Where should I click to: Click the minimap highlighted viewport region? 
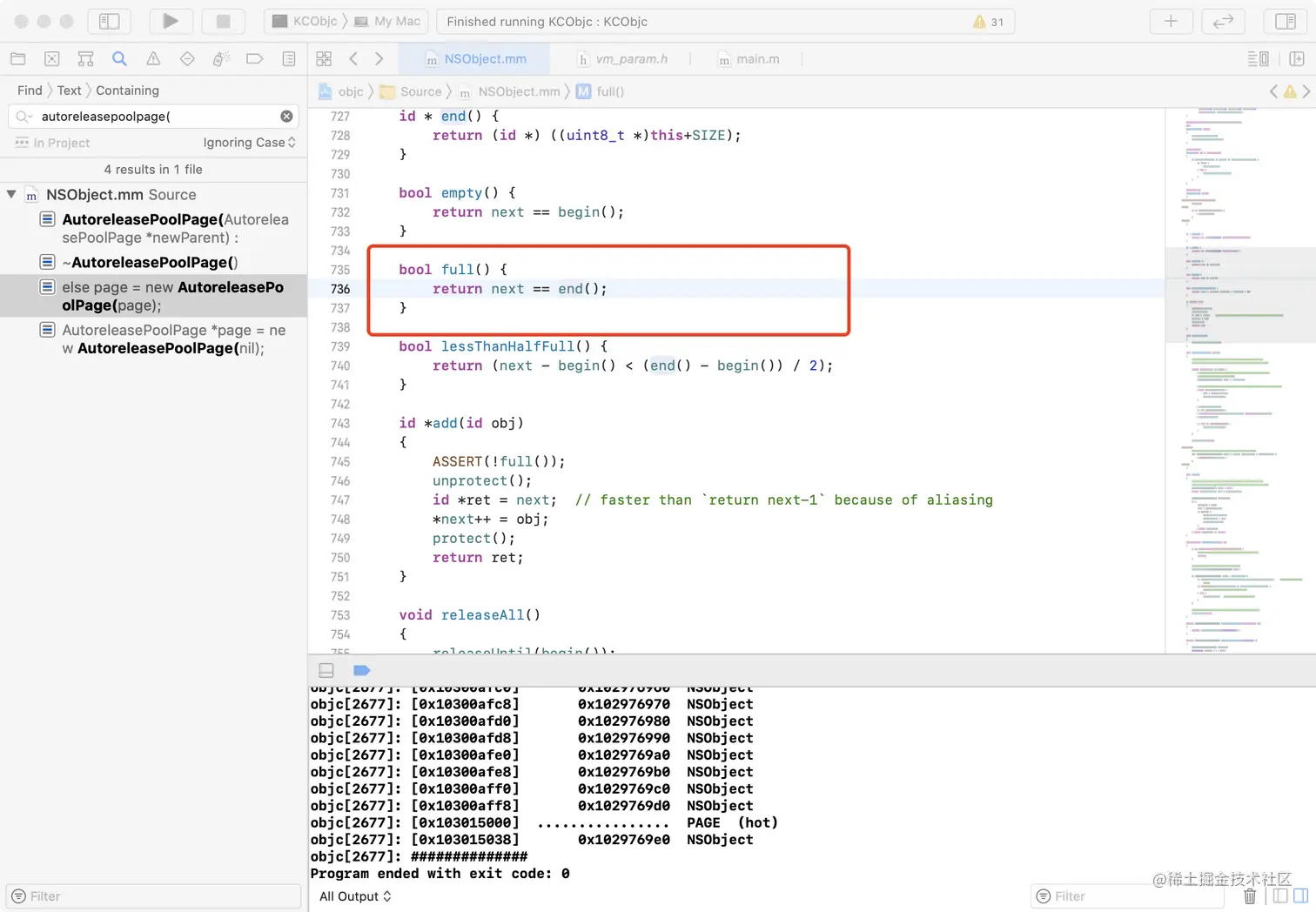[x=1239, y=294]
